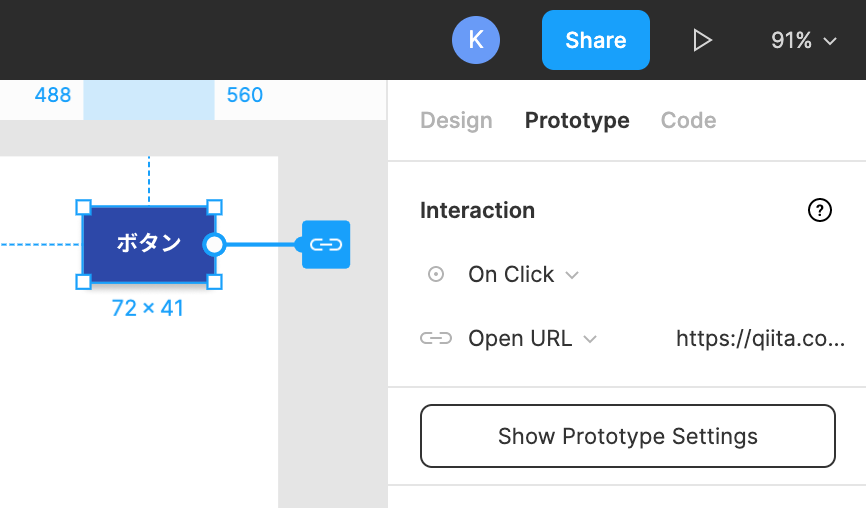
Task: Select the circular prototype connection node
Action: (214, 245)
